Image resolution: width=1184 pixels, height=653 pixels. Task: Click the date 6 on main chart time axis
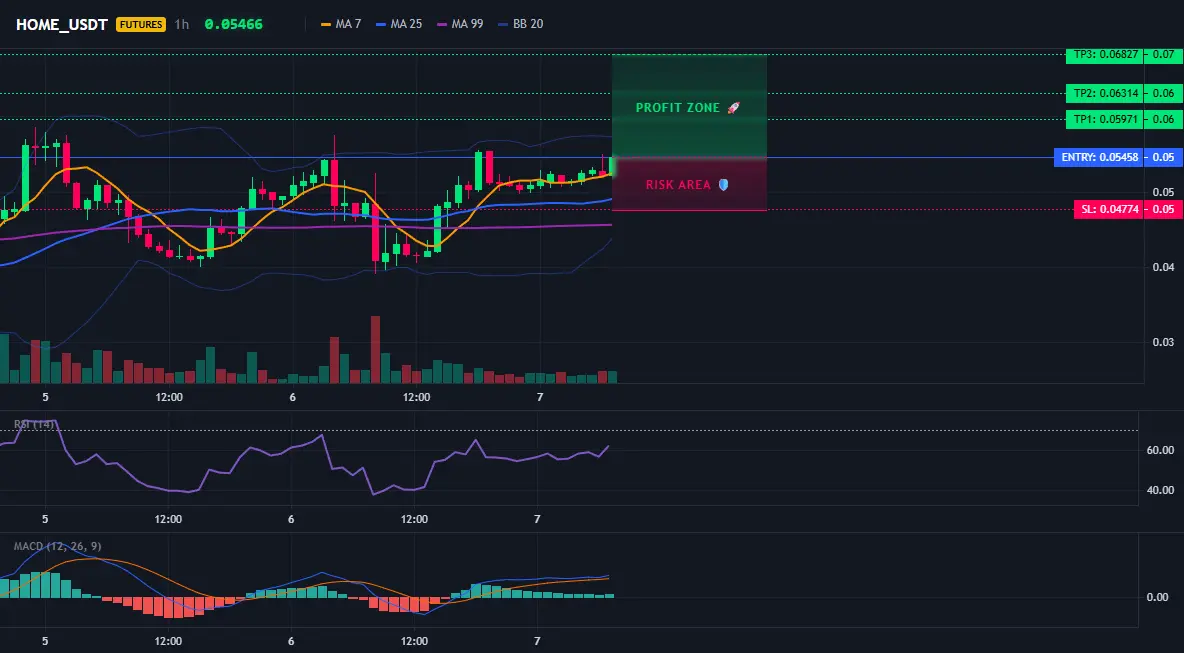click(292, 397)
